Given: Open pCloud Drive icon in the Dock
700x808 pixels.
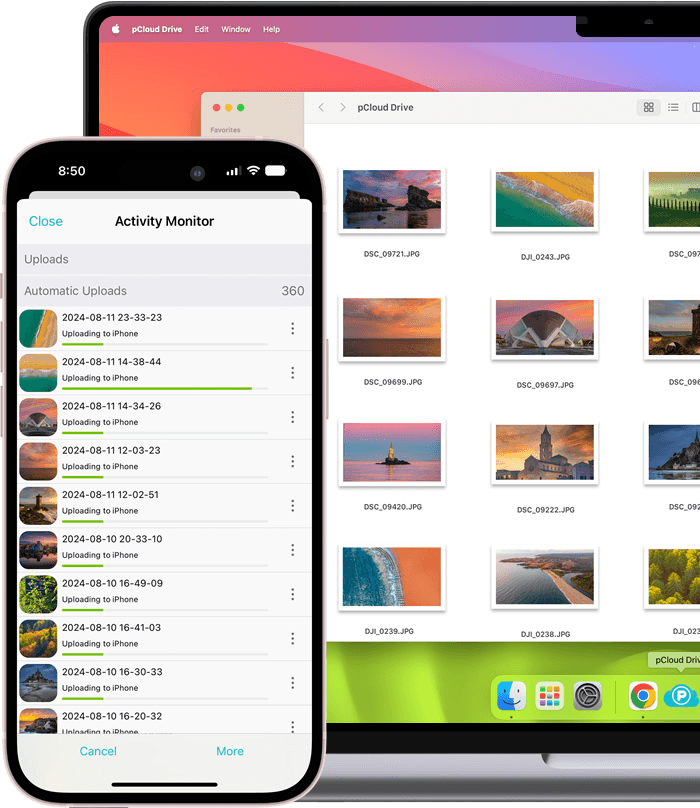Looking at the screenshot, I should (682, 696).
